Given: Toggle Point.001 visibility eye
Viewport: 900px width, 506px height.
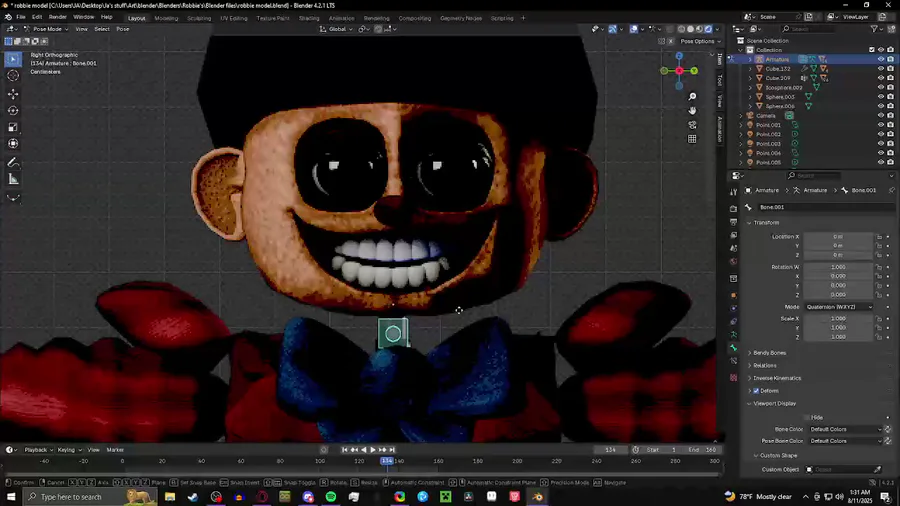Looking at the screenshot, I should [880, 124].
